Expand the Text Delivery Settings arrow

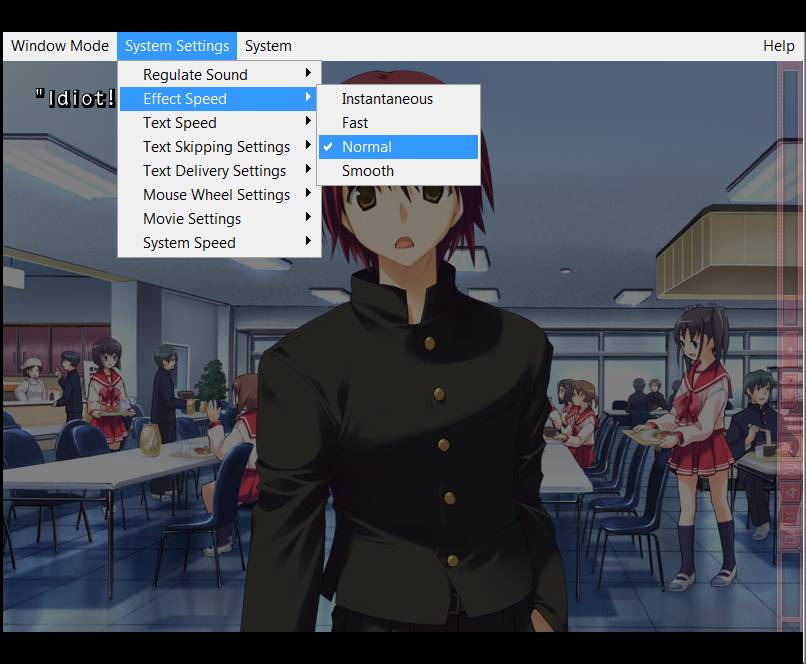pyautogui.click(x=308, y=169)
